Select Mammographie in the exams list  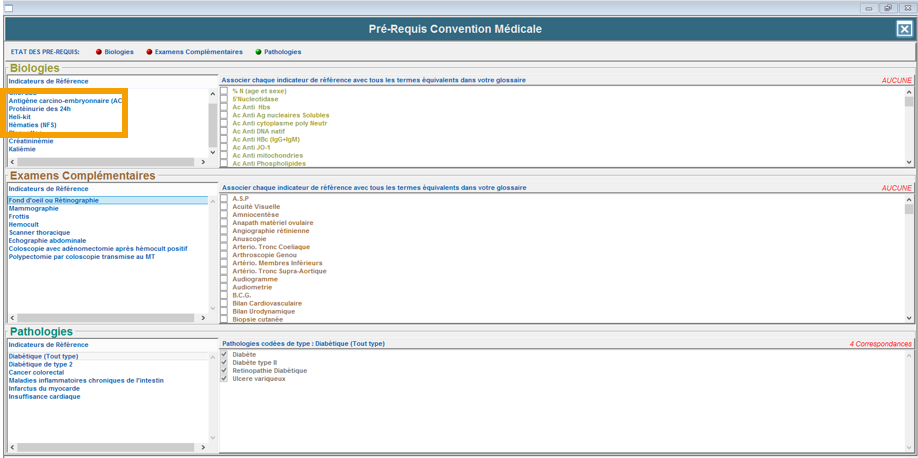click(34, 209)
